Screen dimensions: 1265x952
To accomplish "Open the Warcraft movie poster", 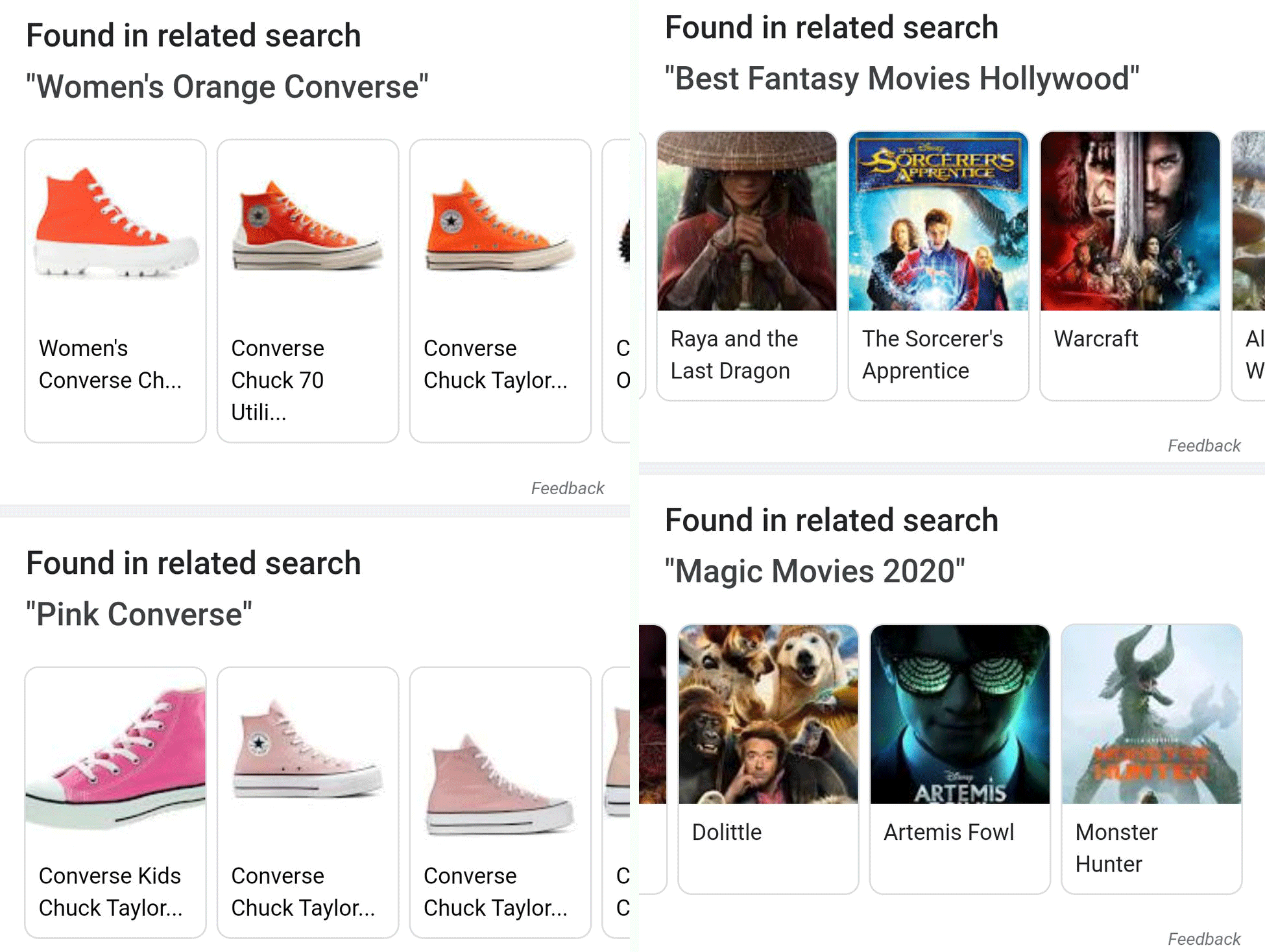I will 1130,221.
